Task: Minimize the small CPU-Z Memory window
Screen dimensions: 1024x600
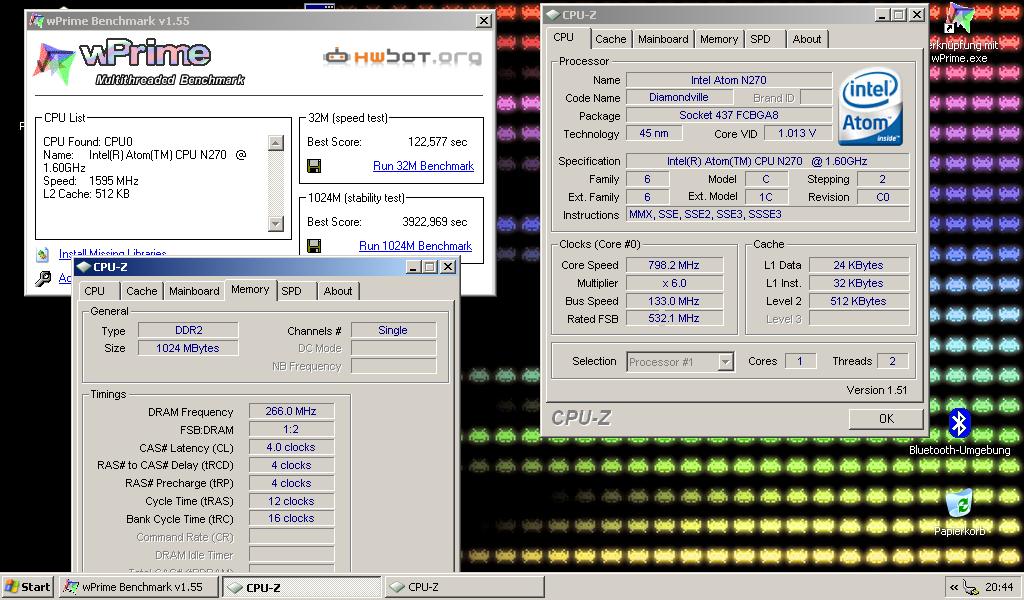Action: (413, 267)
